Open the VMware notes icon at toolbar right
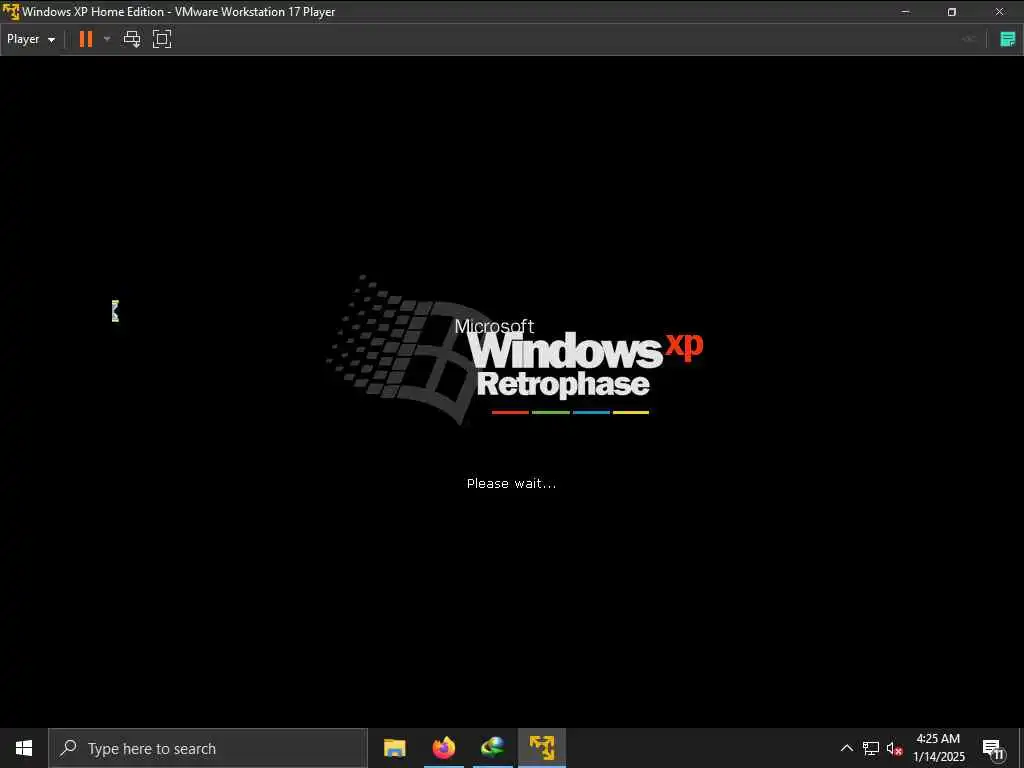The image size is (1024, 768). click(1008, 39)
